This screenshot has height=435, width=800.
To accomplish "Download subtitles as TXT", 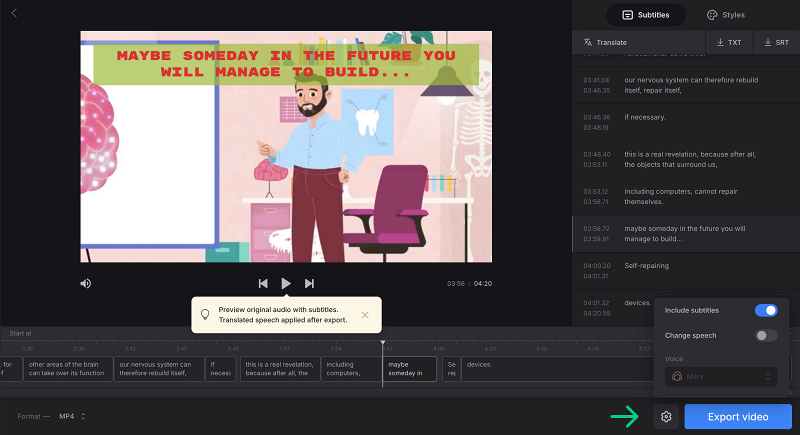I will click(729, 42).
